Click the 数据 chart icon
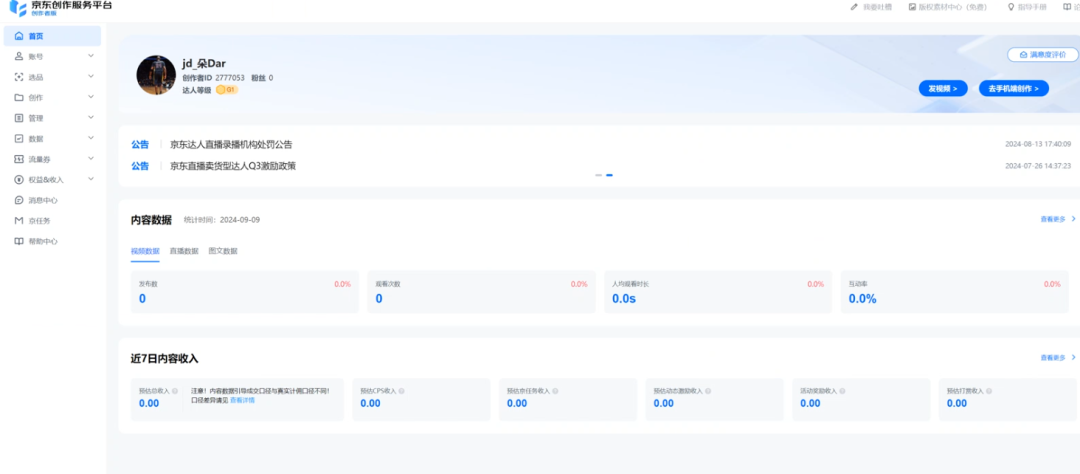1080x474 pixels. (x=19, y=138)
